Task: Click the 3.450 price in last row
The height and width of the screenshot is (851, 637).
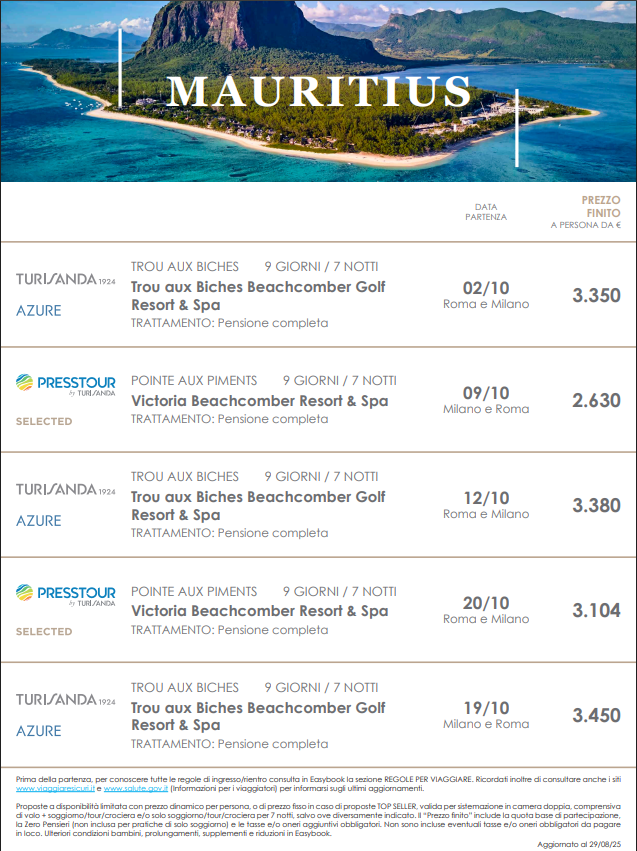Action: [x=596, y=715]
